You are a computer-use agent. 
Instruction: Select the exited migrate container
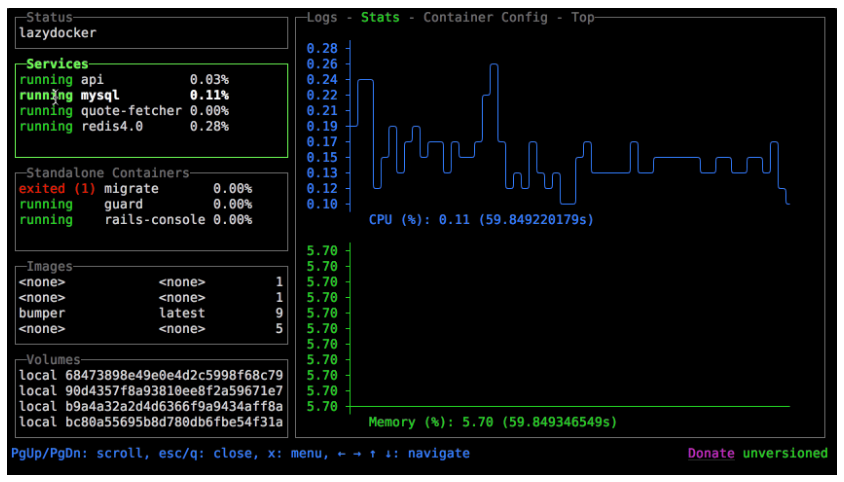pyautogui.click(x=131, y=188)
